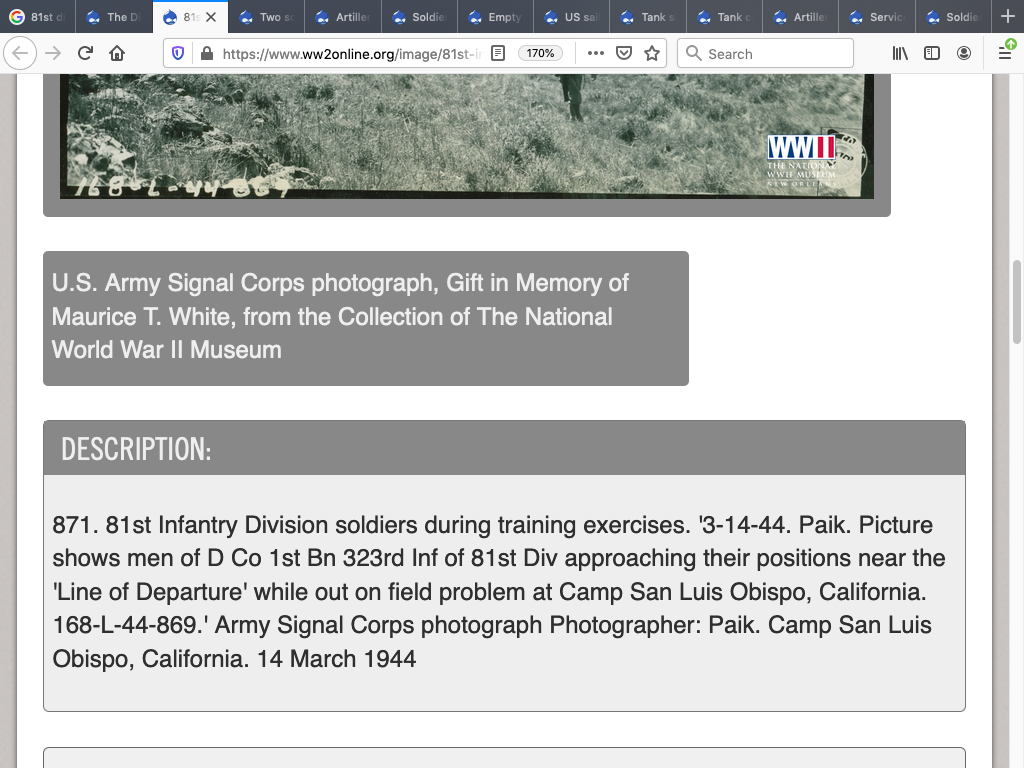Open the Firefox hamburger application menu
This screenshot has width=1024, height=768.
pyautogui.click(x=1005, y=53)
